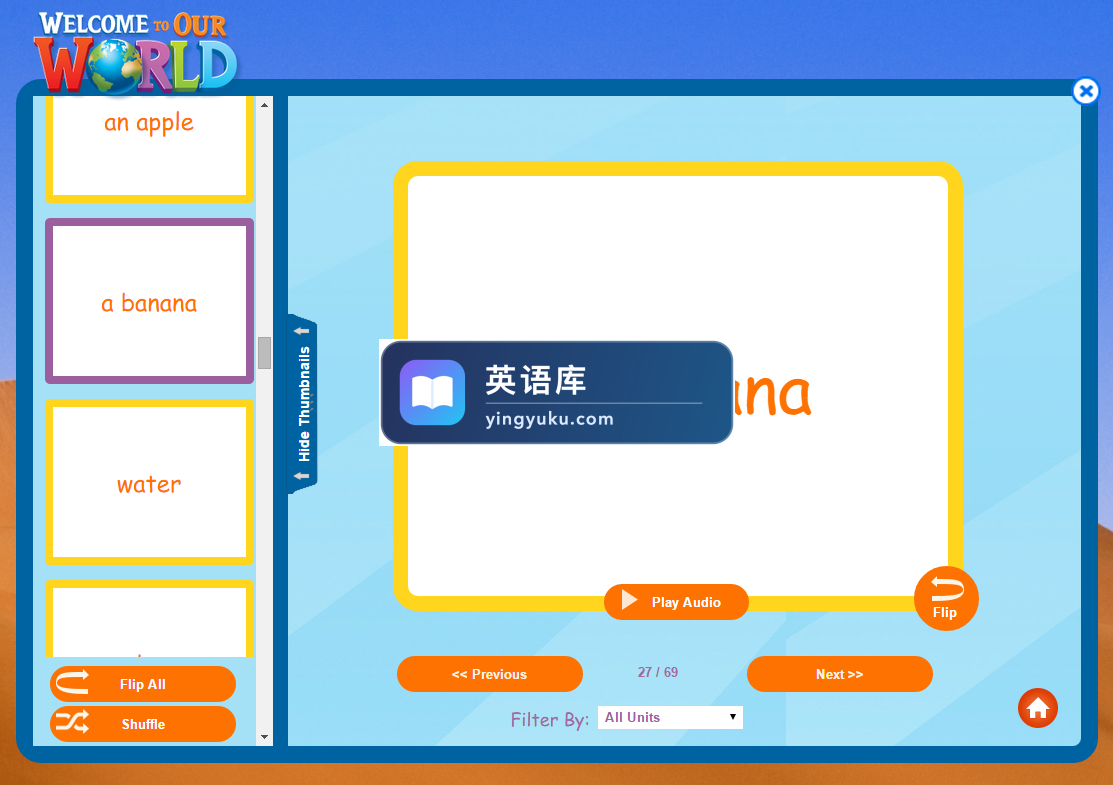The height and width of the screenshot is (785, 1113).
Task: Flip all flashcards
Action: 143,684
